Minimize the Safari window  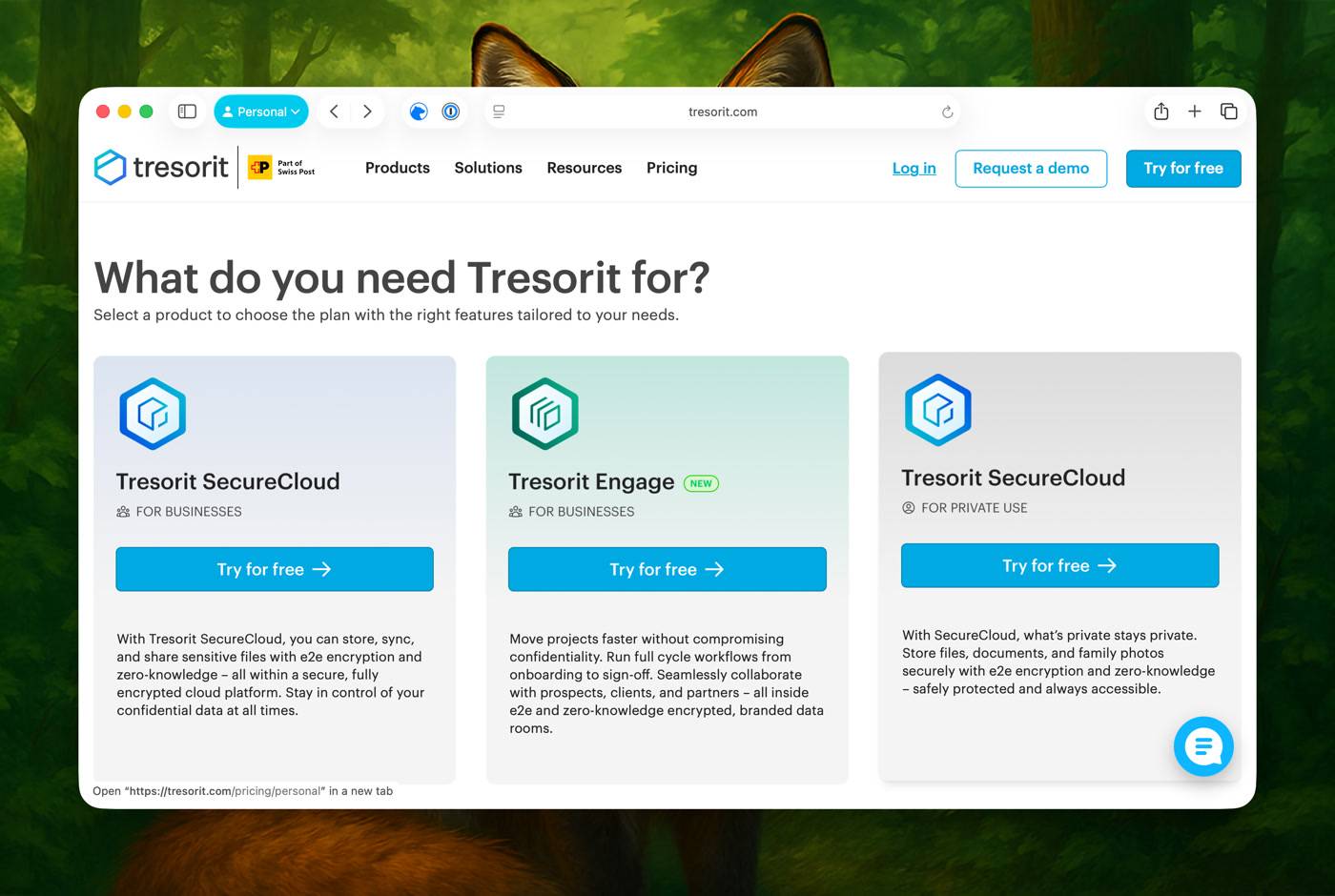124,112
